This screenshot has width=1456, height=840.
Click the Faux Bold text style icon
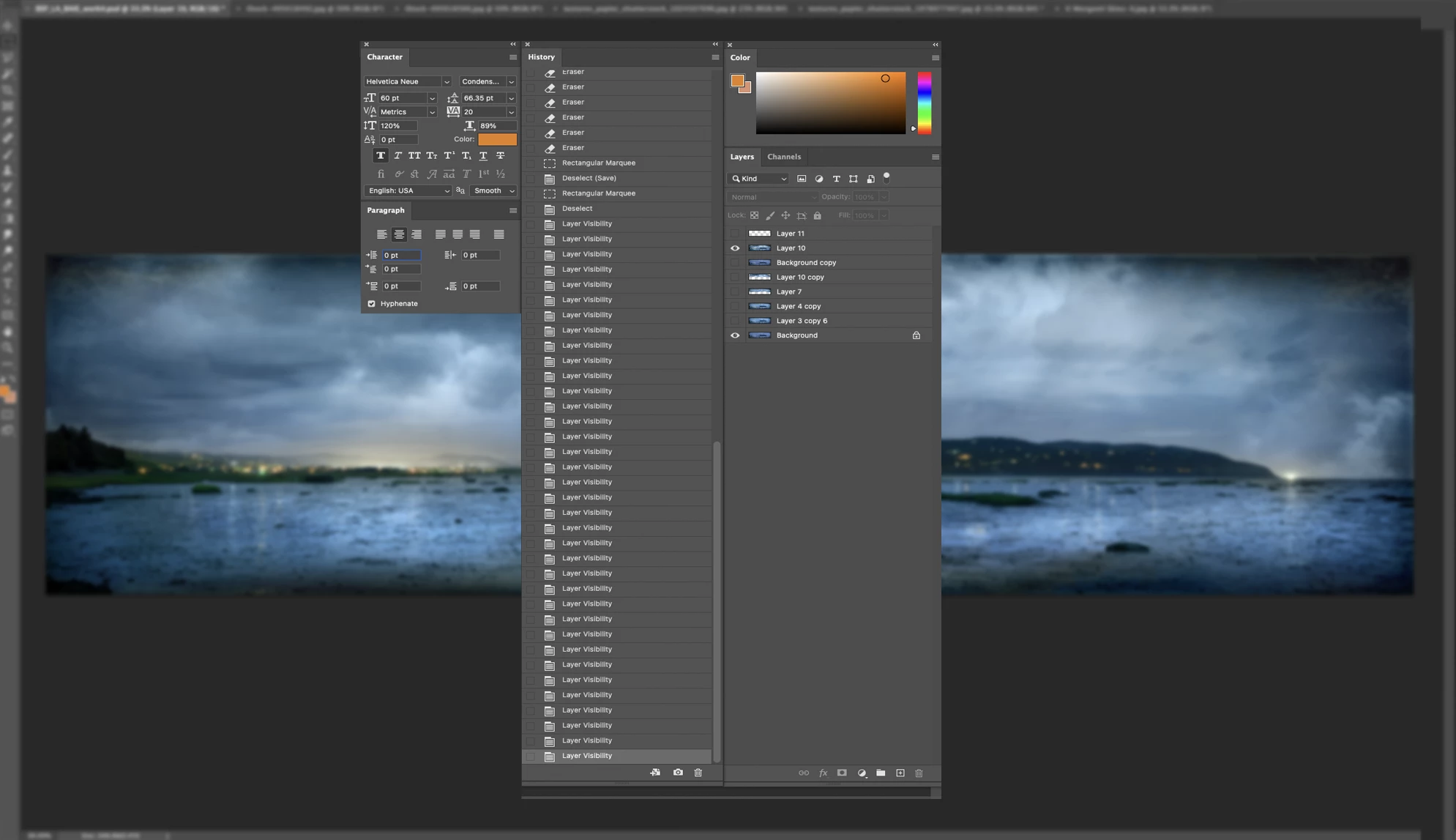[x=380, y=155]
